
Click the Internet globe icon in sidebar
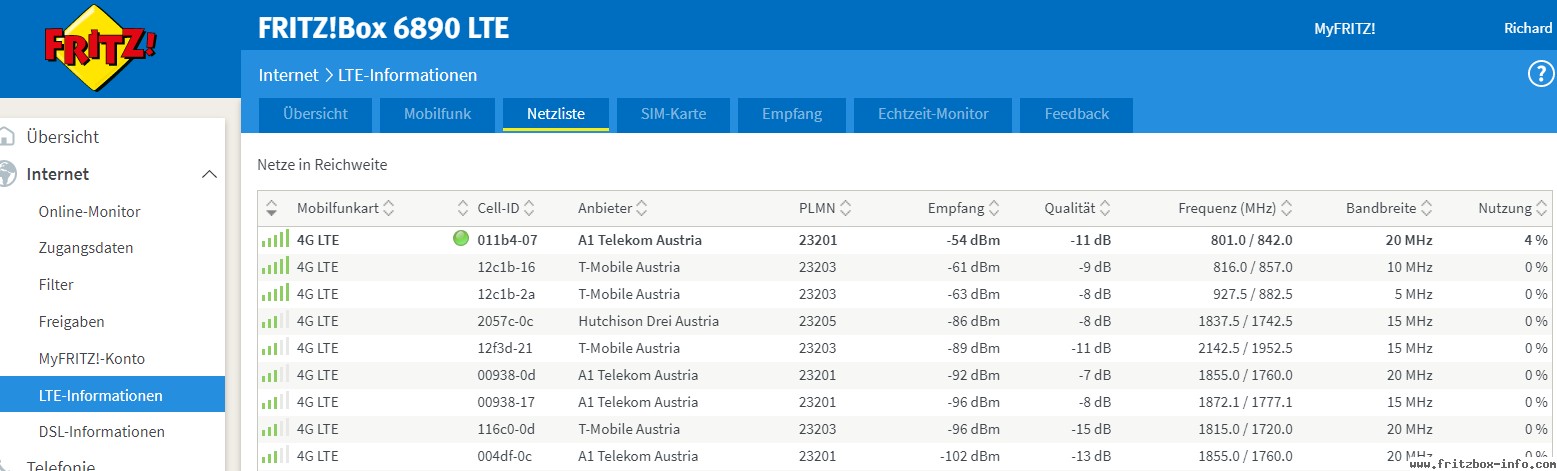[x=8, y=174]
